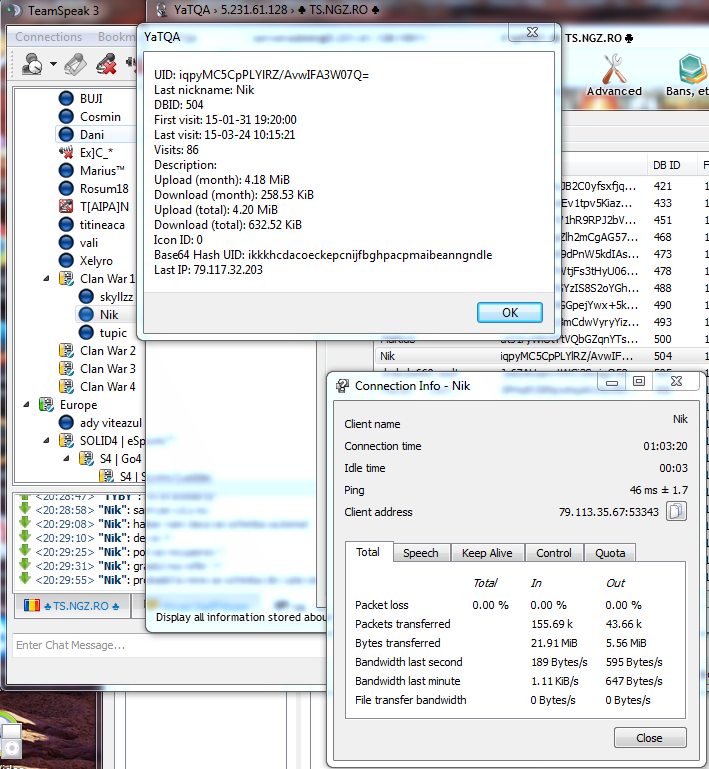Switch to the Keep Alive tab
Image resolution: width=709 pixels, height=769 pixels.
[486, 553]
